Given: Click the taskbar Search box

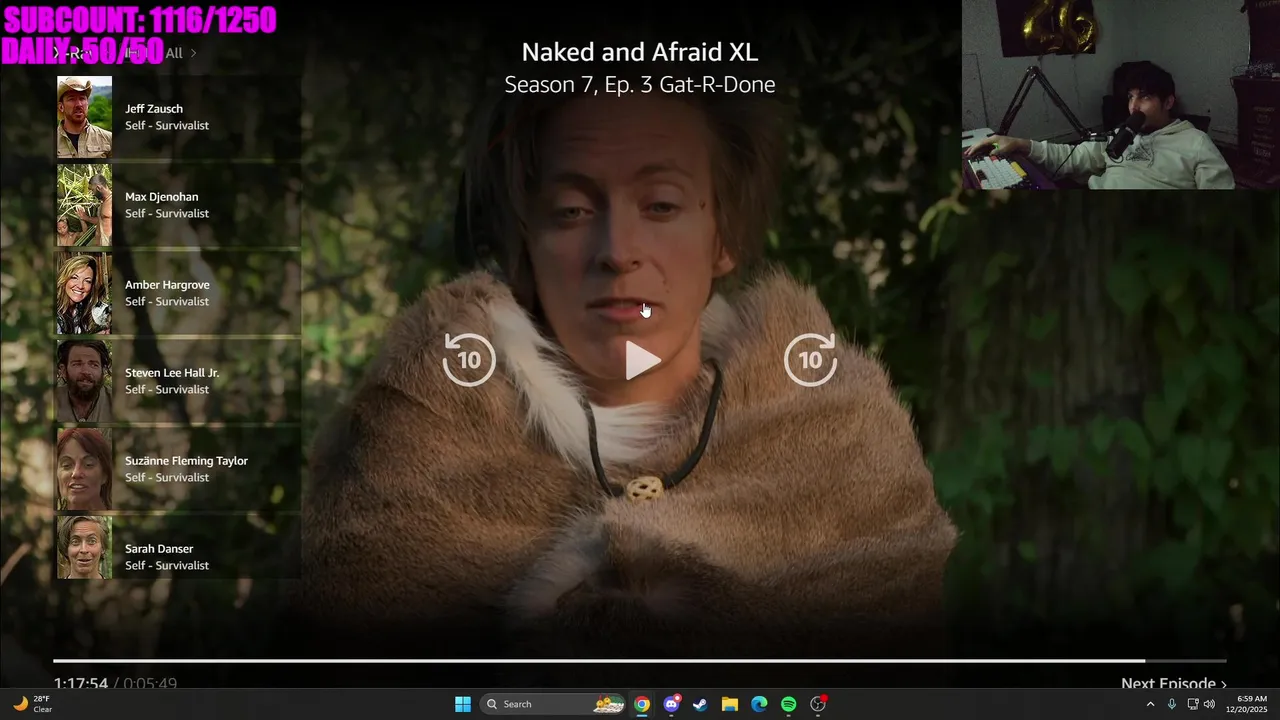Looking at the screenshot, I should coord(554,704).
